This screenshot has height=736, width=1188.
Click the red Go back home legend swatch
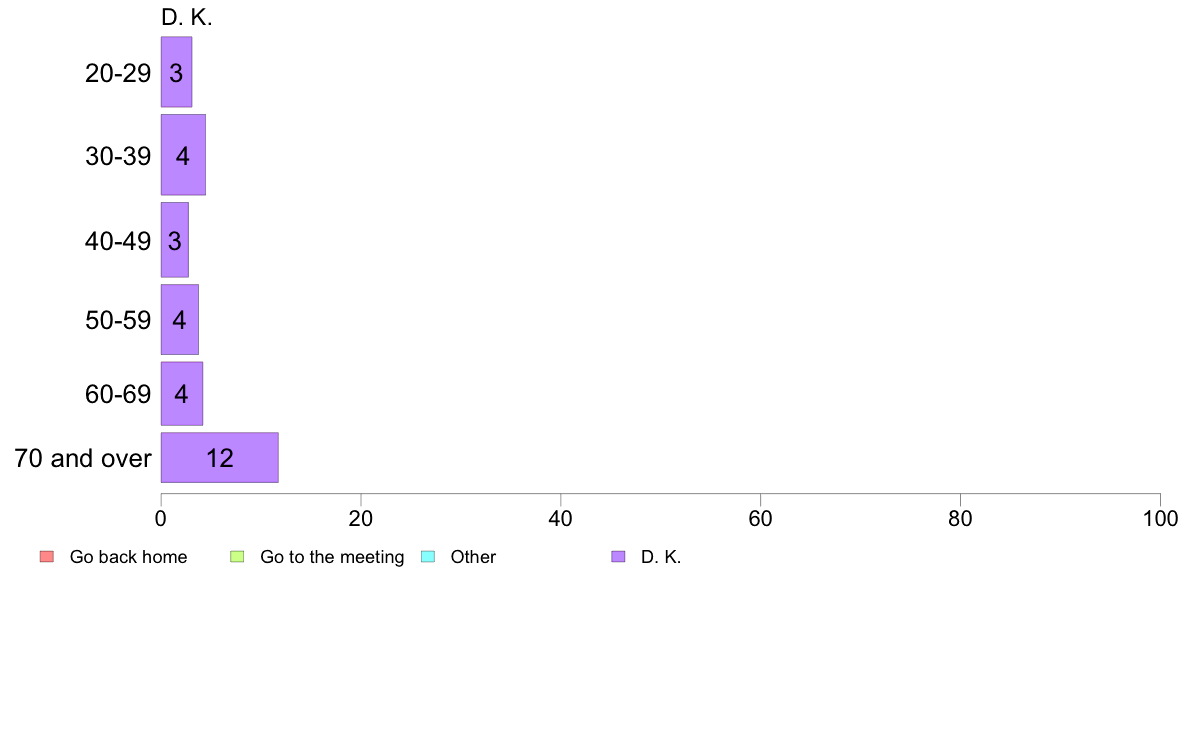(x=47, y=557)
